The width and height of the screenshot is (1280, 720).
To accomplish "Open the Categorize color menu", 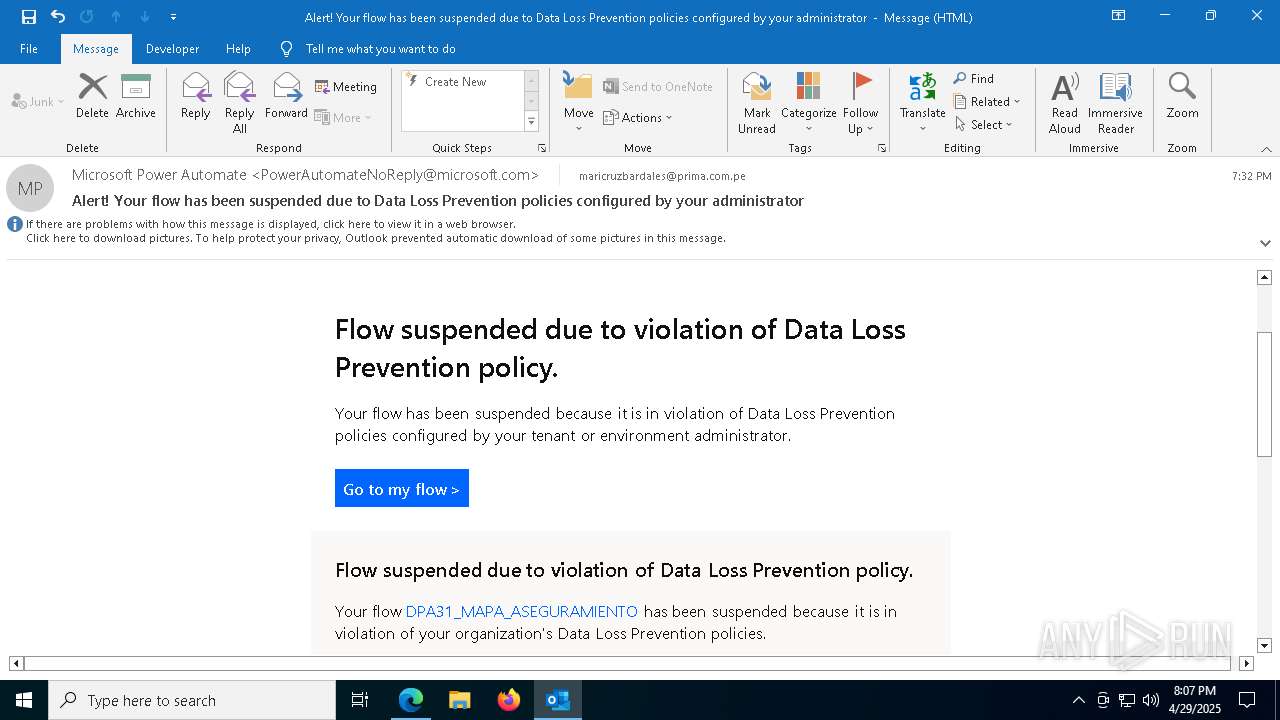I will pyautogui.click(x=809, y=102).
